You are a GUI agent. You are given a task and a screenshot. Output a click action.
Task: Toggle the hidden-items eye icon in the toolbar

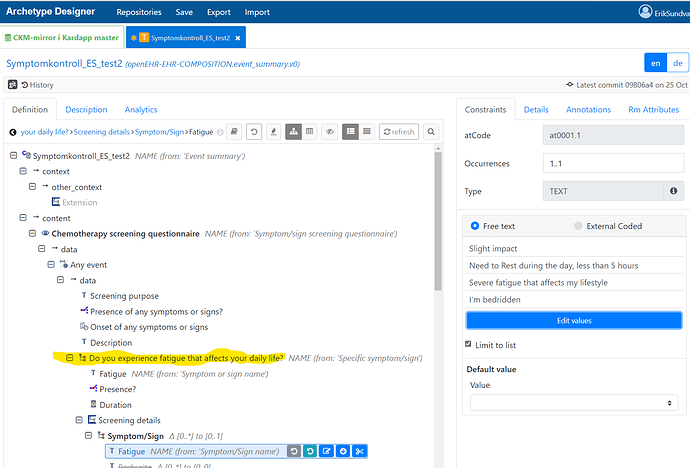(x=330, y=132)
